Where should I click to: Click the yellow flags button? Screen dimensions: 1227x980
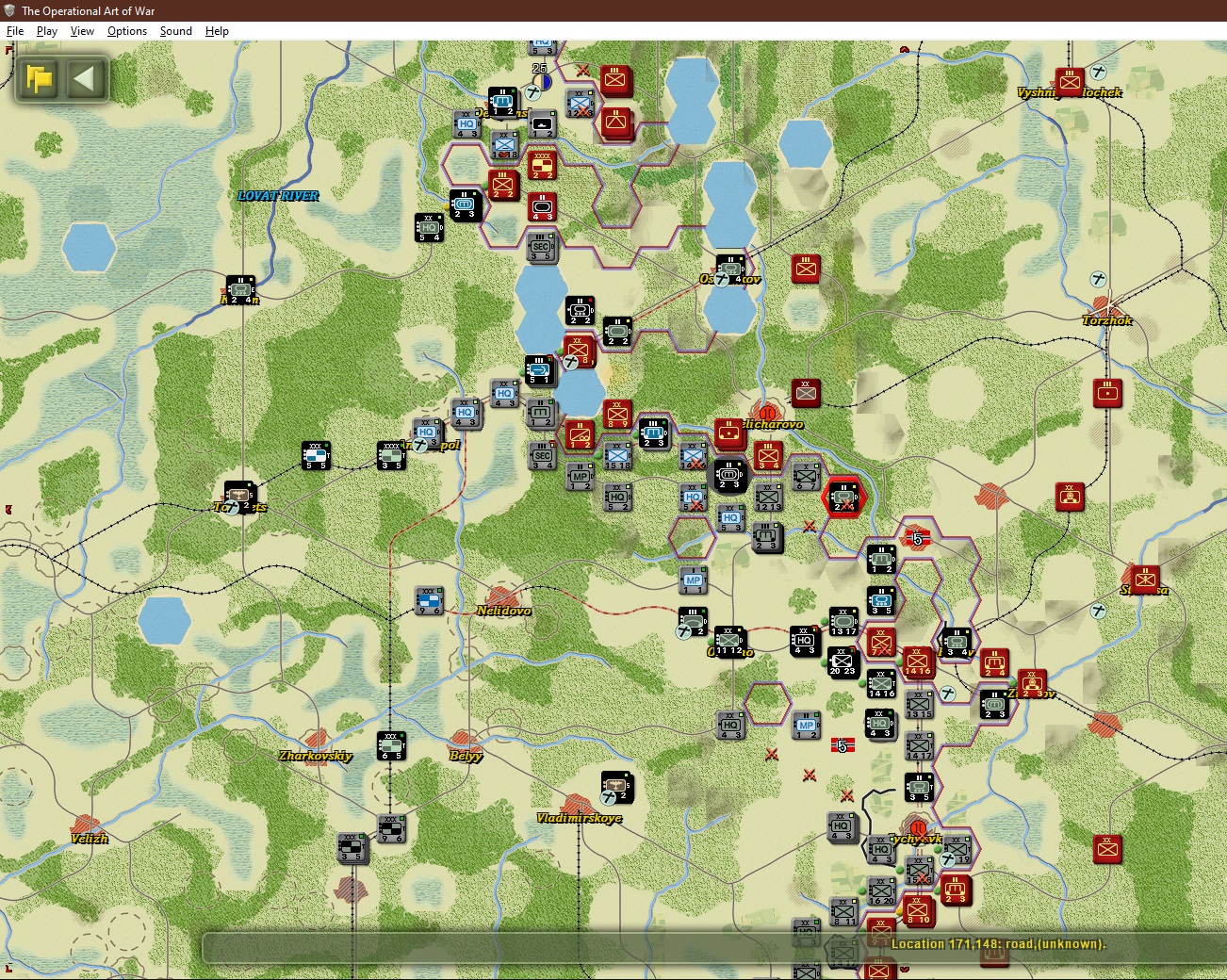(x=40, y=78)
